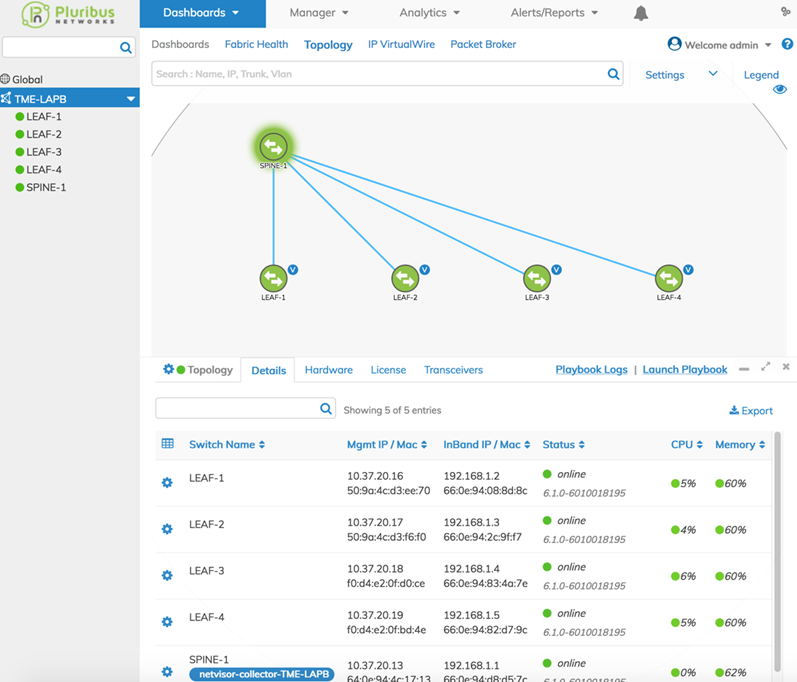Open the Transceivers tab
The height and width of the screenshot is (682, 797).
click(x=453, y=370)
